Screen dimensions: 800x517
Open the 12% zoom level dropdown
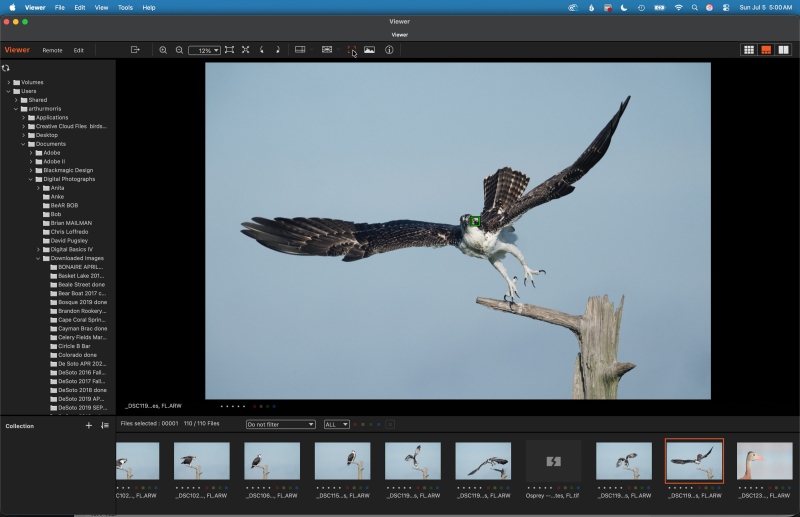tap(205, 51)
